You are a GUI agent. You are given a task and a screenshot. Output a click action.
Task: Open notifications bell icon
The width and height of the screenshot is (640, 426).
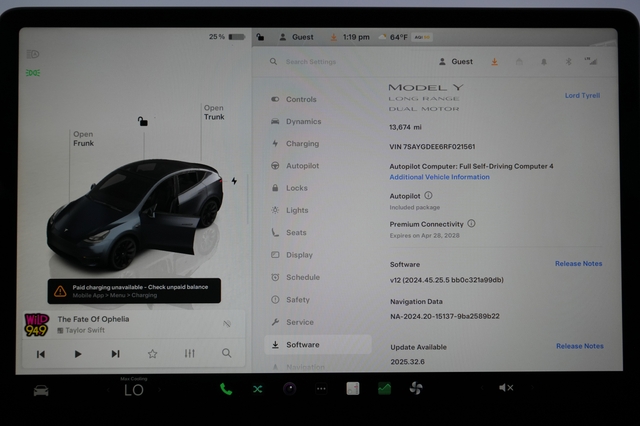pyautogui.click(x=544, y=62)
